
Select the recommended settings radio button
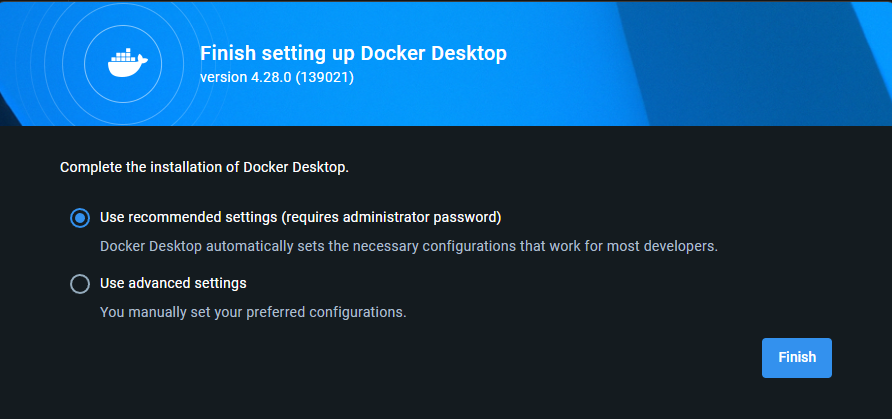click(80, 218)
